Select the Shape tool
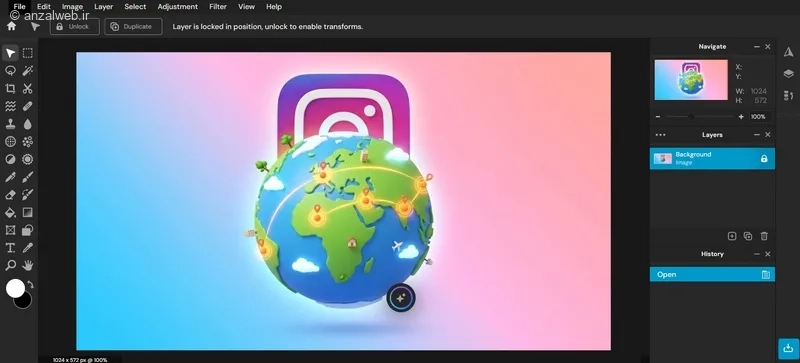 pyautogui.click(x=28, y=230)
